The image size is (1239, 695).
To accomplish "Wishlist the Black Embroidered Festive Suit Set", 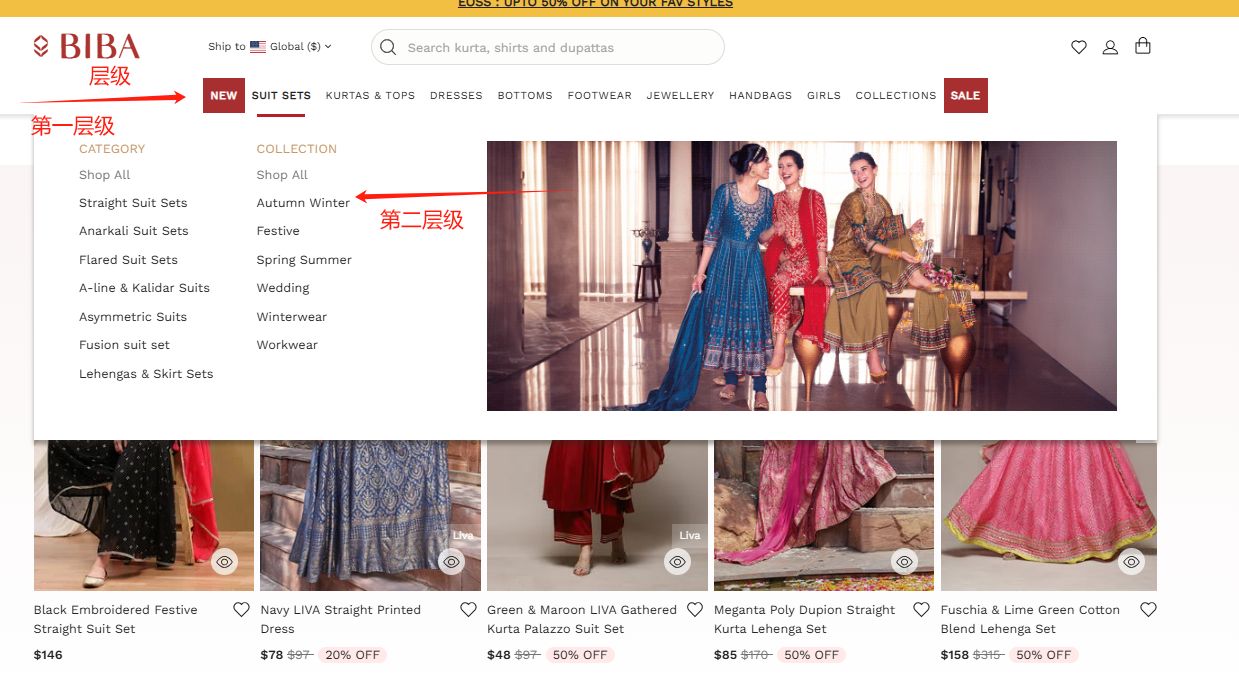I will click(241, 609).
